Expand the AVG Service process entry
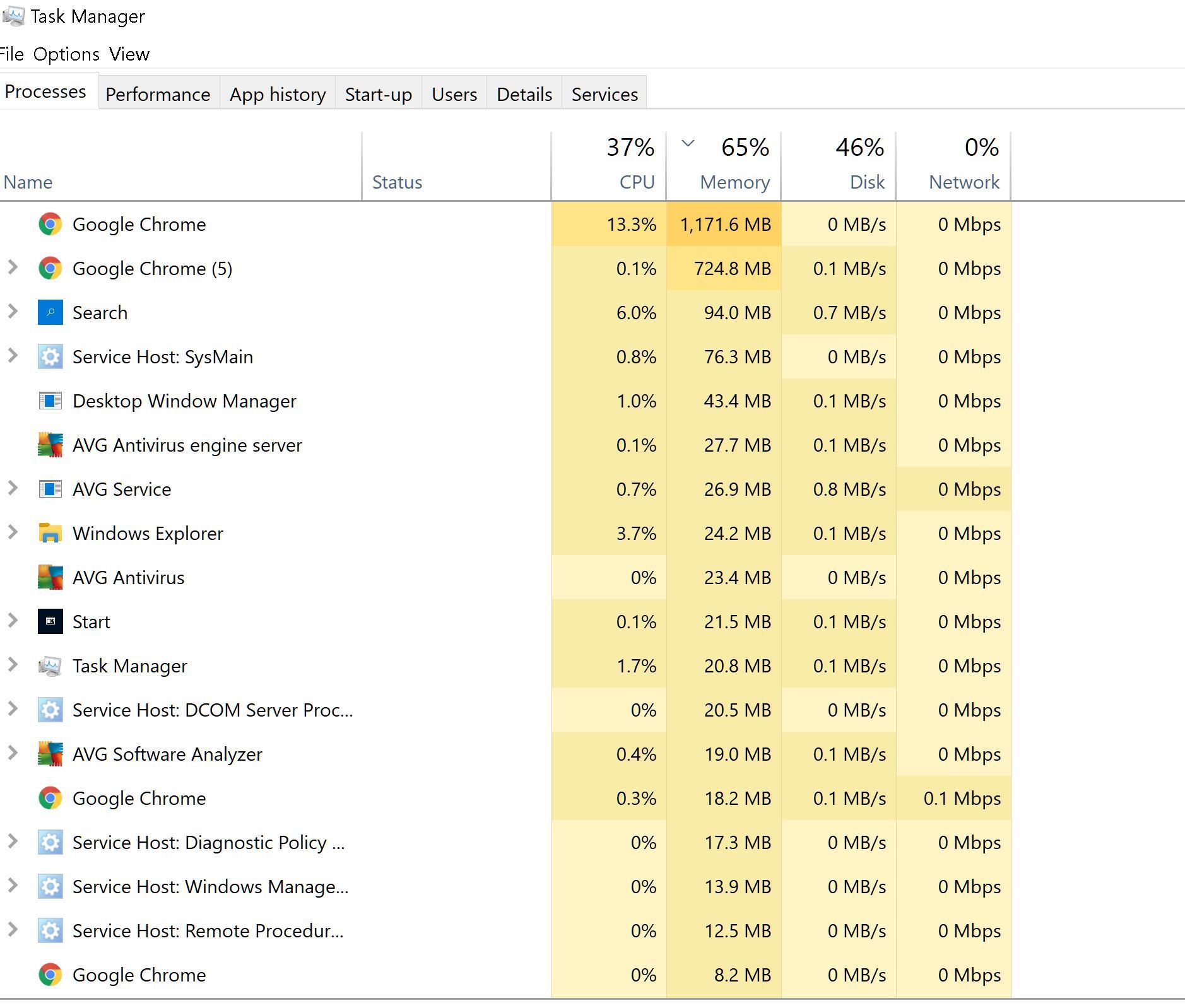 coord(13,488)
